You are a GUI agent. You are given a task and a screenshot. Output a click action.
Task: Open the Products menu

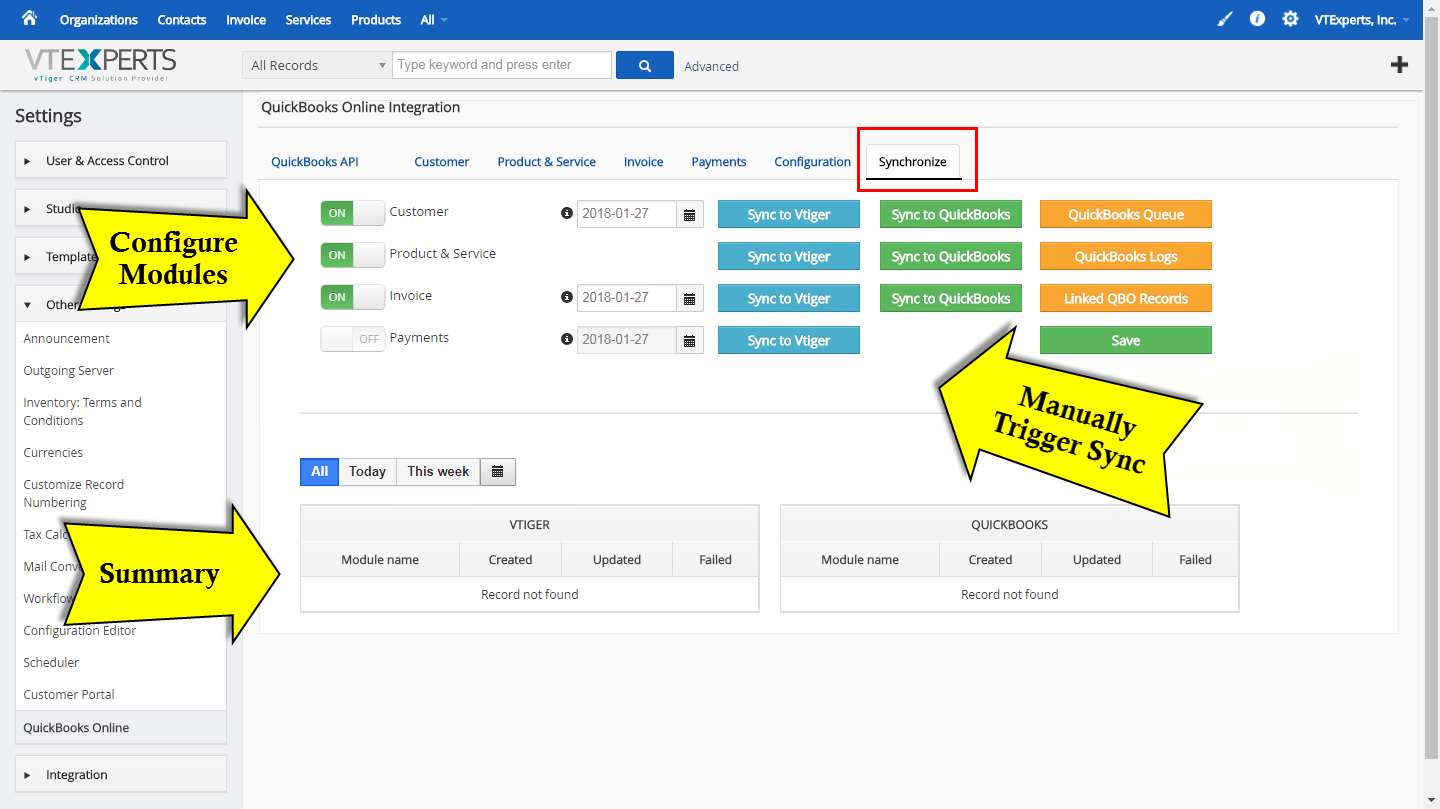(376, 20)
